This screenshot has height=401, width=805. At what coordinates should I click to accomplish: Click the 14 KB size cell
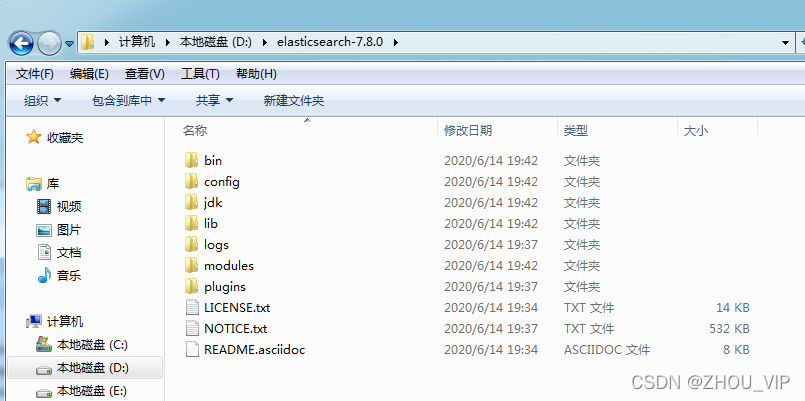coord(733,308)
